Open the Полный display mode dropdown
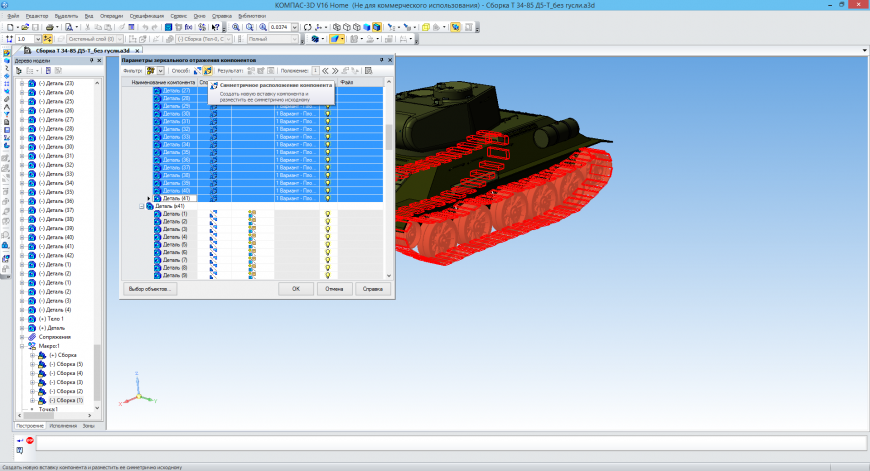The width and height of the screenshot is (870, 471). click(295, 39)
